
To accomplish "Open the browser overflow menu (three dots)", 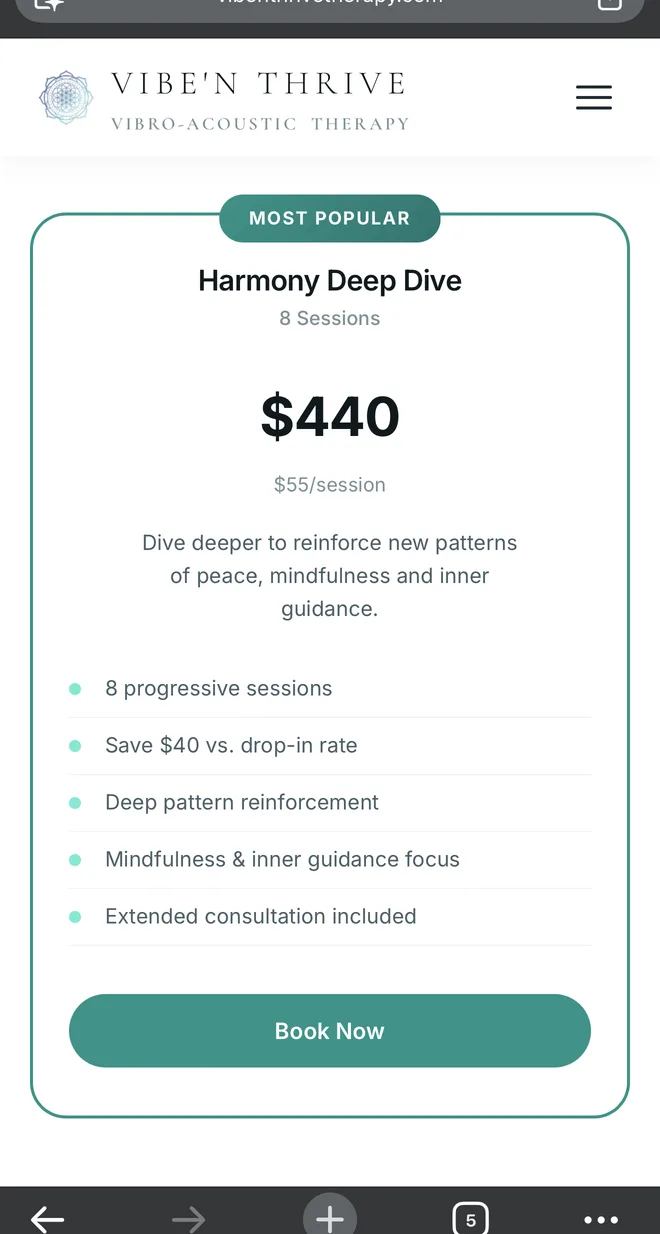I will tap(601, 1218).
